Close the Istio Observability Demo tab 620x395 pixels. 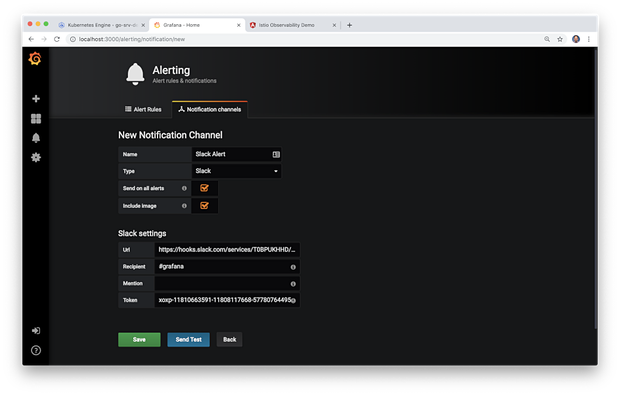point(334,25)
